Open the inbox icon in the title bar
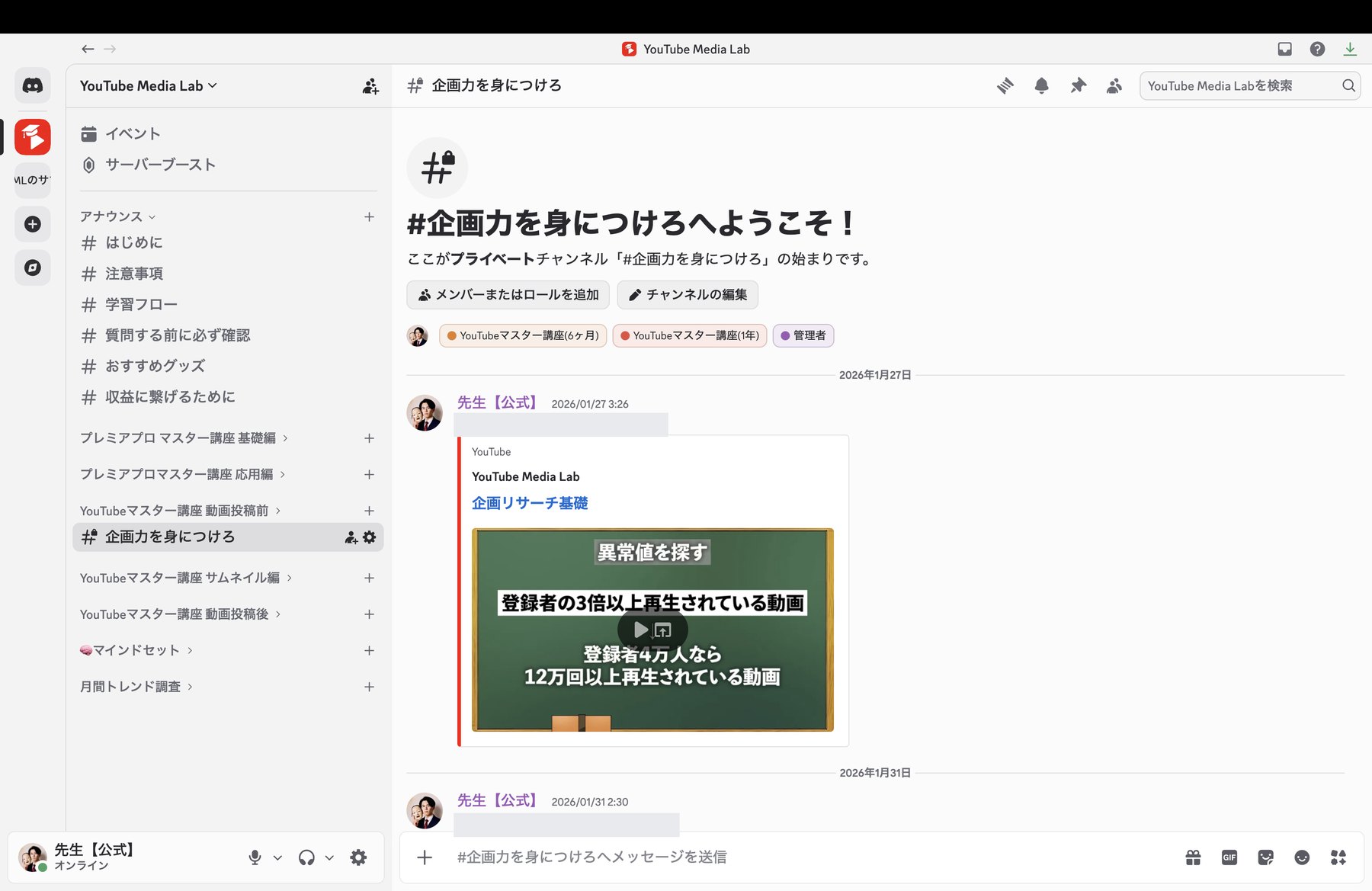1372x891 pixels. [1284, 49]
